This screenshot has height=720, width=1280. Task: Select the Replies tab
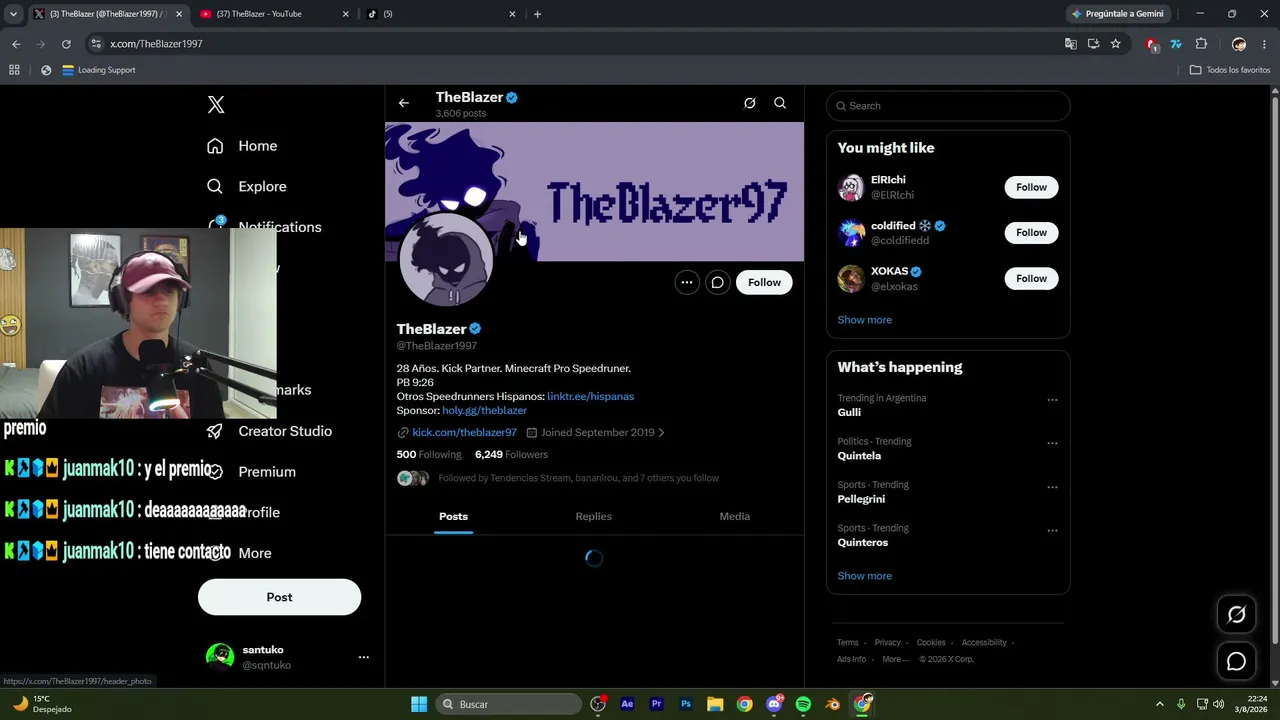tap(594, 516)
